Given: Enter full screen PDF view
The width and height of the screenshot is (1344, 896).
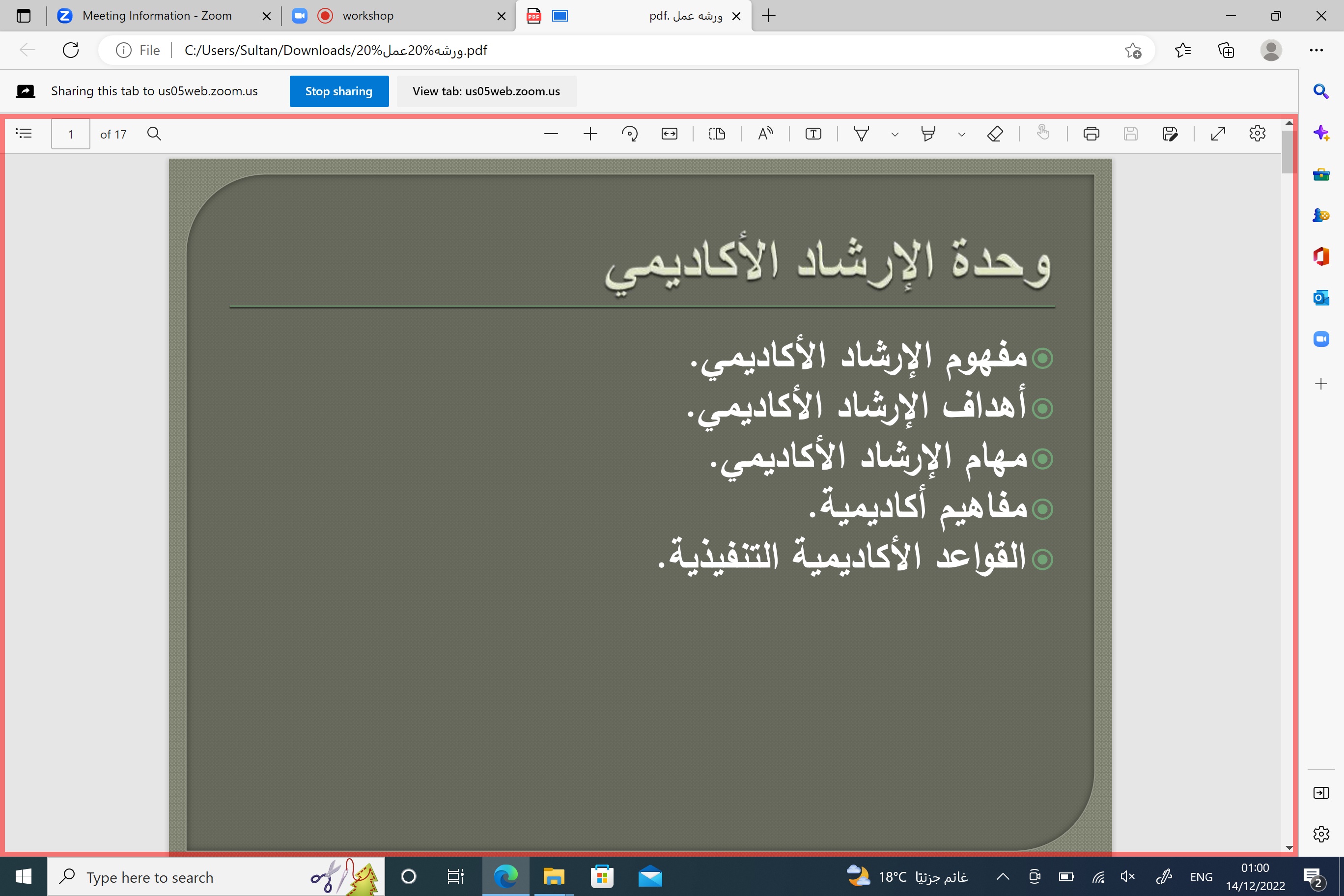Looking at the screenshot, I should (x=1218, y=134).
